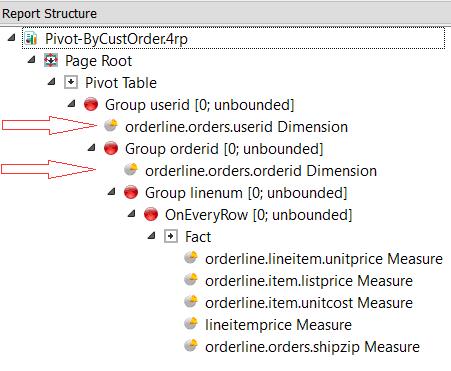Select Group orderid [0; unbounded] label

pyautogui.click(x=224, y=149)
